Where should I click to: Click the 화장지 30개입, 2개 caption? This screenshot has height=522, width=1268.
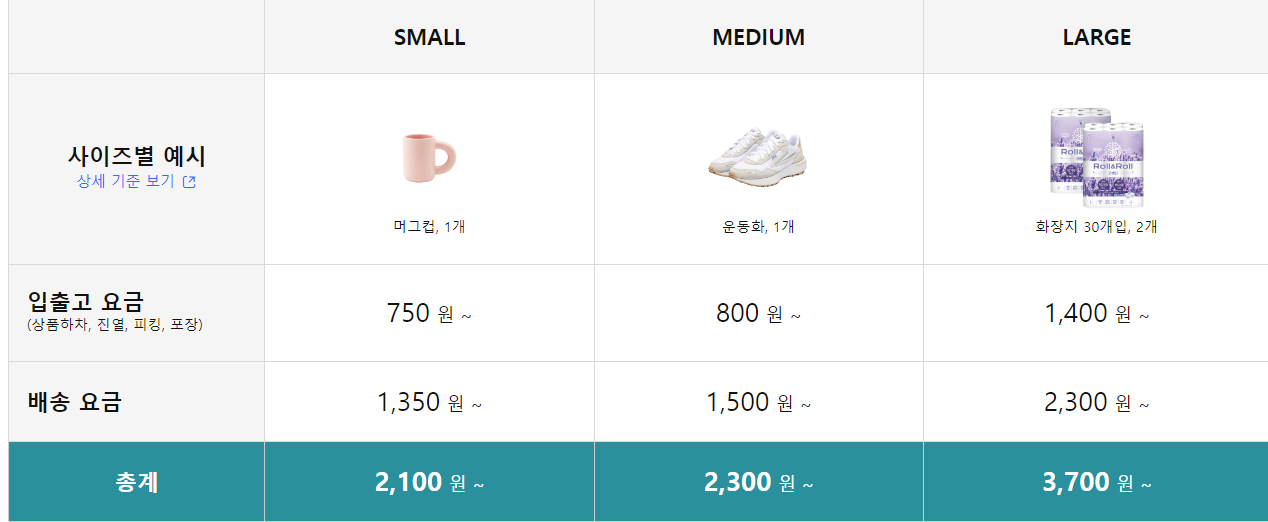(1096, 226)
